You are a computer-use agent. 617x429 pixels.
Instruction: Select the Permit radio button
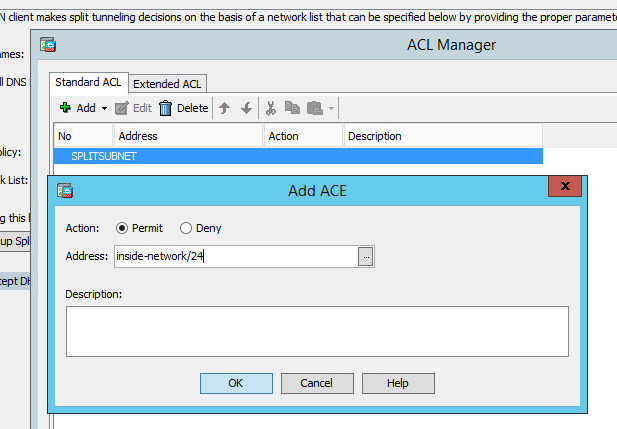click(x=123, y=228)
